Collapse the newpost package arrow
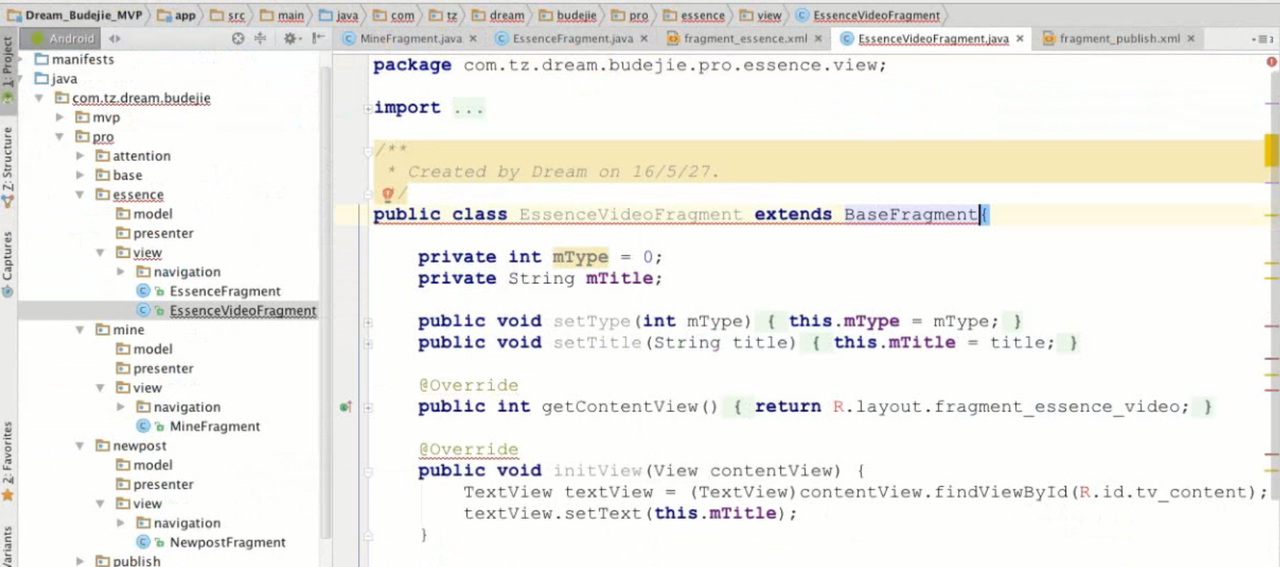The image size is (1280, 567). coord(80,446)
